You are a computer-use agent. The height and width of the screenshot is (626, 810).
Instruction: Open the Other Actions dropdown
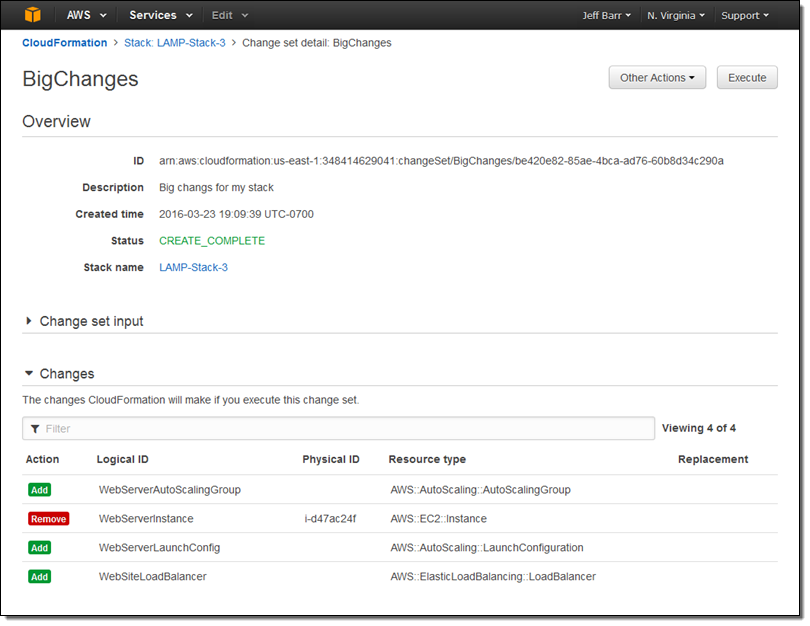657,78
